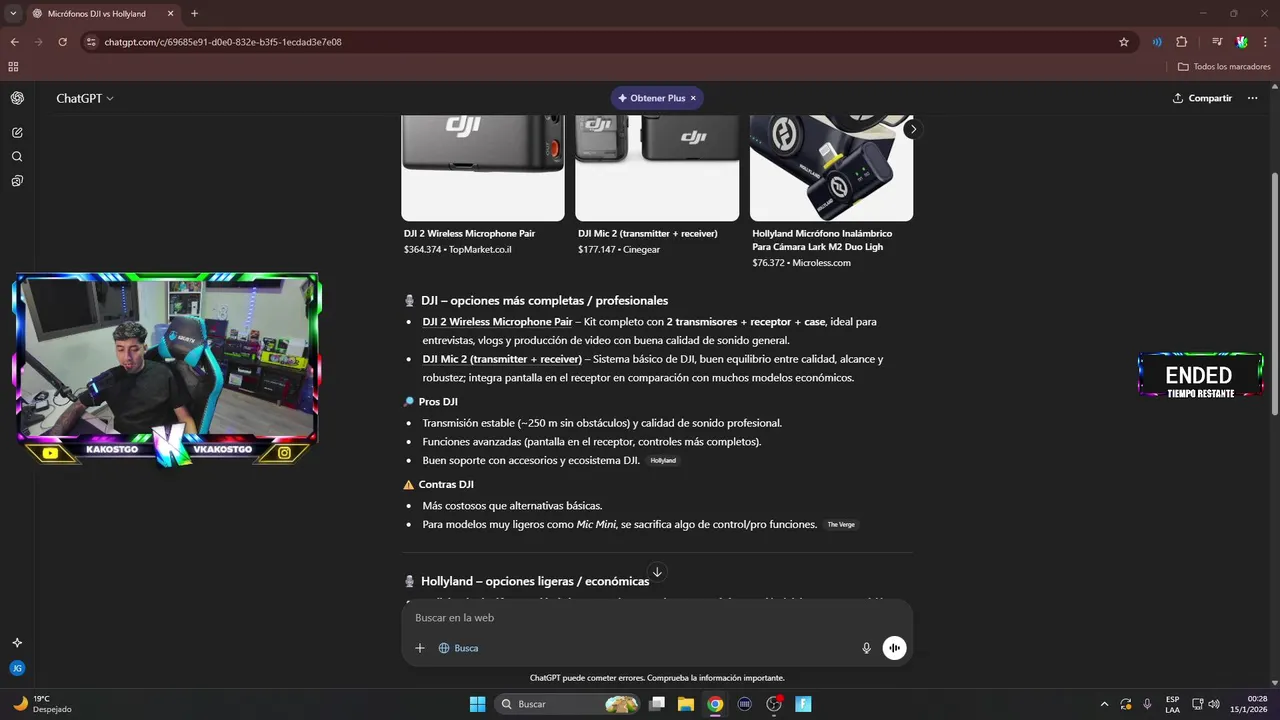Dismiss the Obtener Plus banner
The height and width of the screenshot is (720, 1280).
coord(693,98)
